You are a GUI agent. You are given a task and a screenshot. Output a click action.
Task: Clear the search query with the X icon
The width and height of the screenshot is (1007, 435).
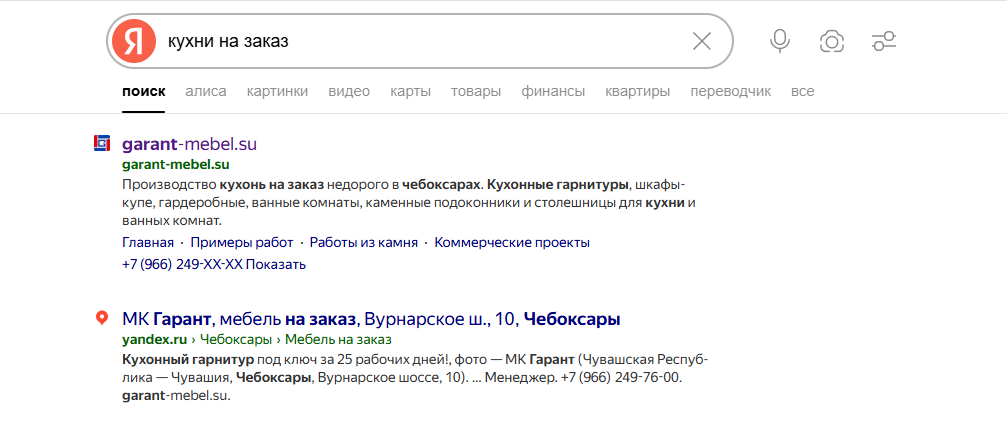pyautogui.click(x=701, y=41)
